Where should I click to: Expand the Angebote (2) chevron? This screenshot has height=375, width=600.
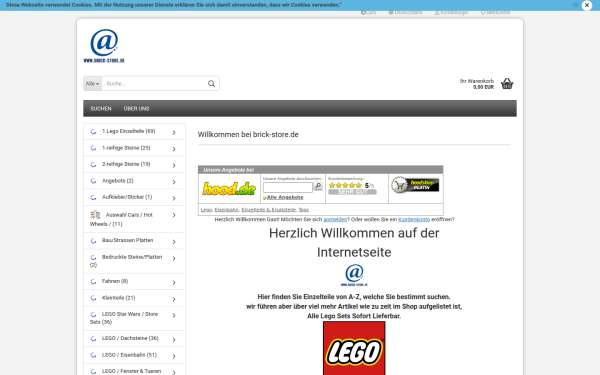[174, 182]
